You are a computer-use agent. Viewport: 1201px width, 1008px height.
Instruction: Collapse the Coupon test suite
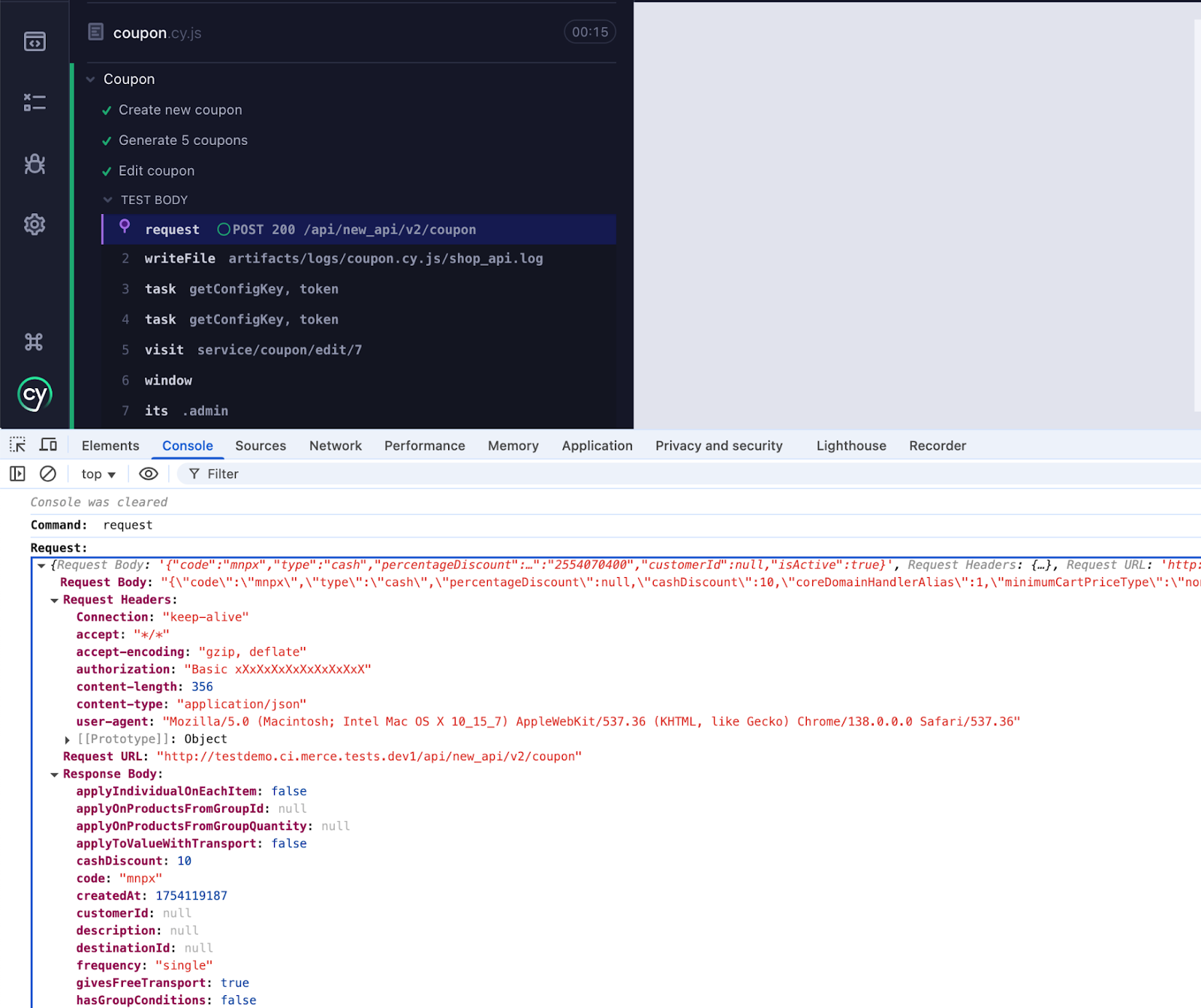point(91,80)
